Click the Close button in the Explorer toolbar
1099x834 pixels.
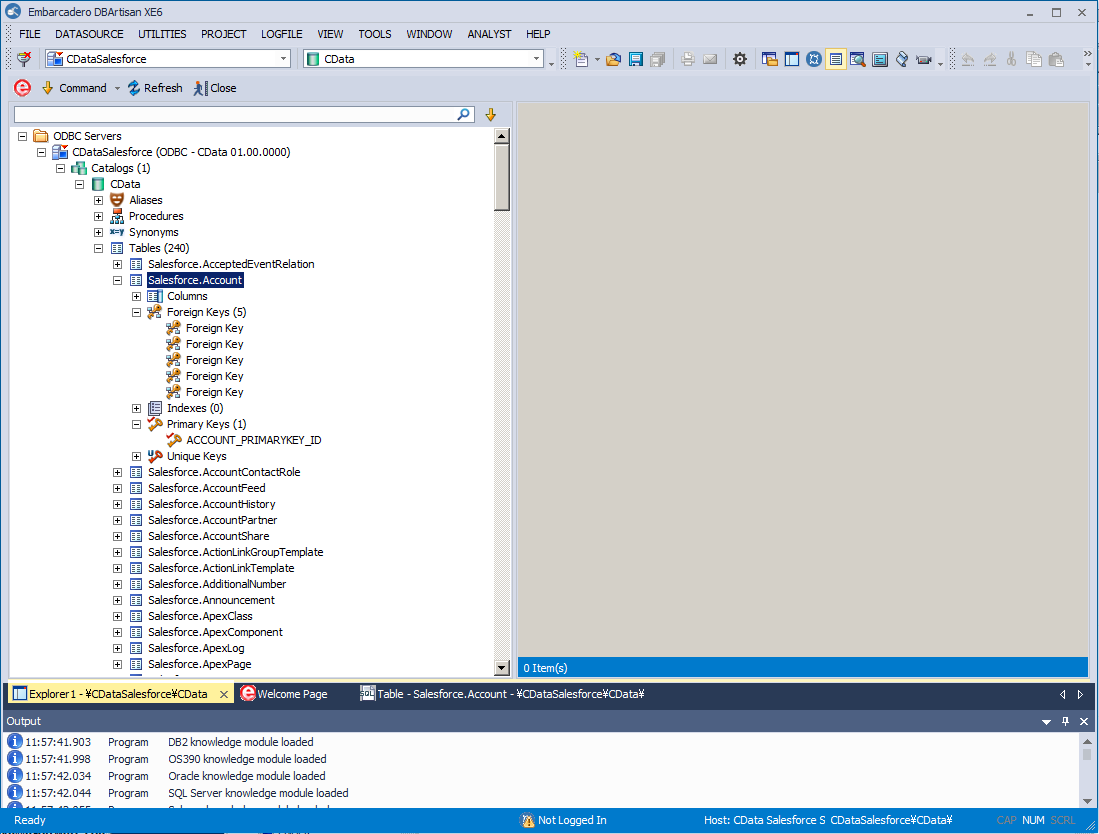click(x=215, y=88)
